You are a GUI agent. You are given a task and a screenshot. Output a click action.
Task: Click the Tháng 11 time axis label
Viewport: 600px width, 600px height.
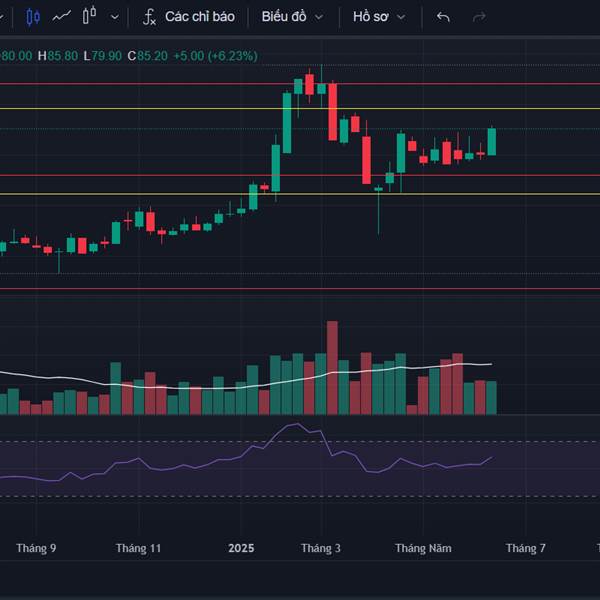tap(139, 548)
